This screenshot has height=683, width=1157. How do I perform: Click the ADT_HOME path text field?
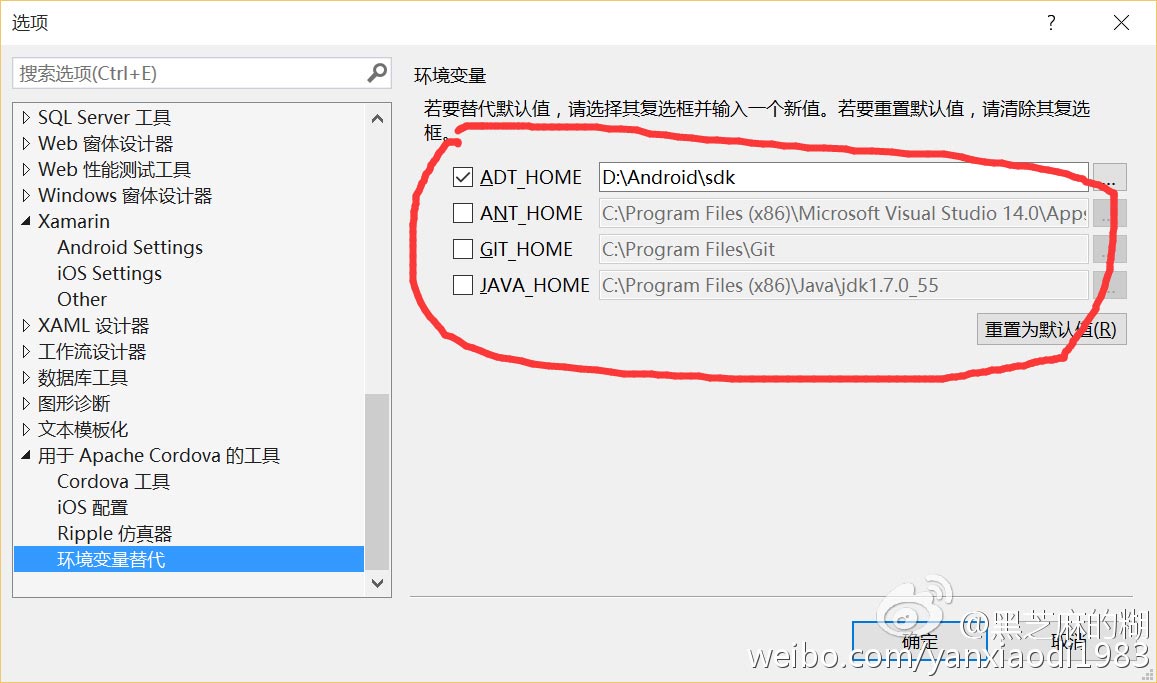(x=843, y=177)
